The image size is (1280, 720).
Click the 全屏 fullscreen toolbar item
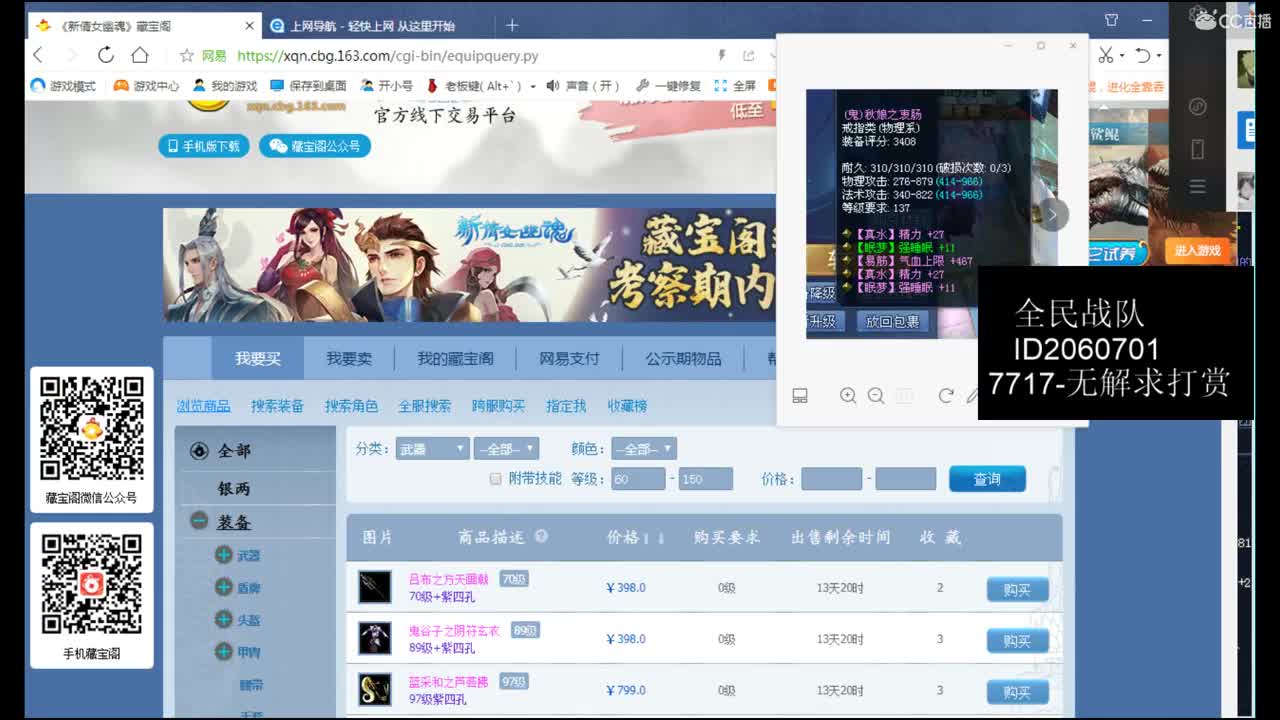coord(735,86)
